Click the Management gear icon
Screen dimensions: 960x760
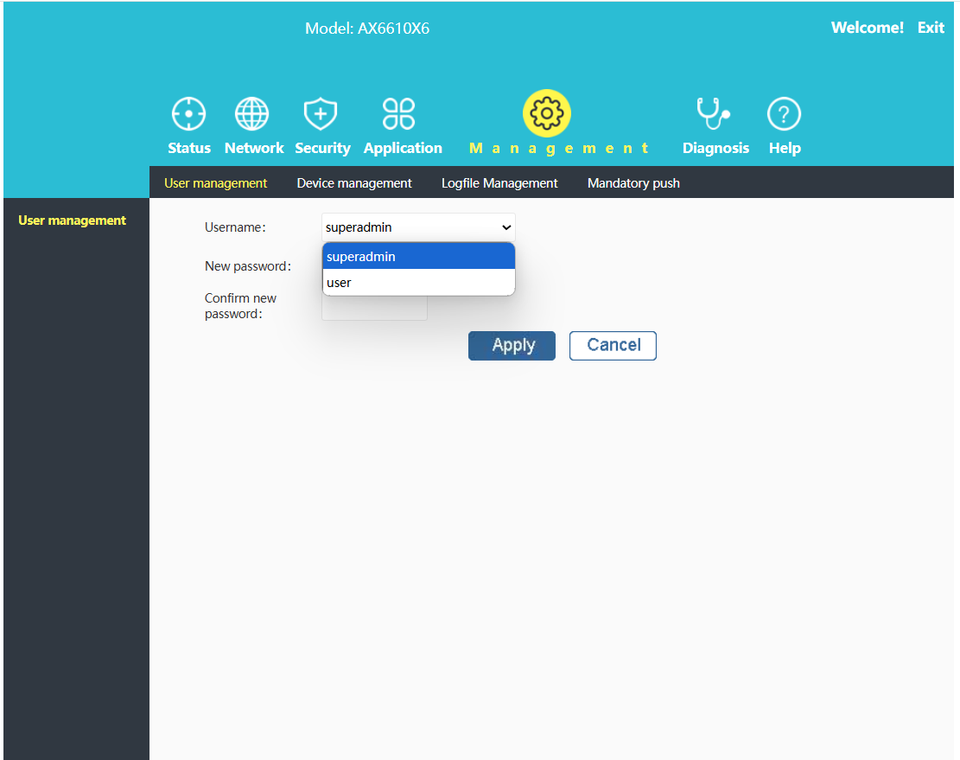pyautogui.click(x=547, y=114)
